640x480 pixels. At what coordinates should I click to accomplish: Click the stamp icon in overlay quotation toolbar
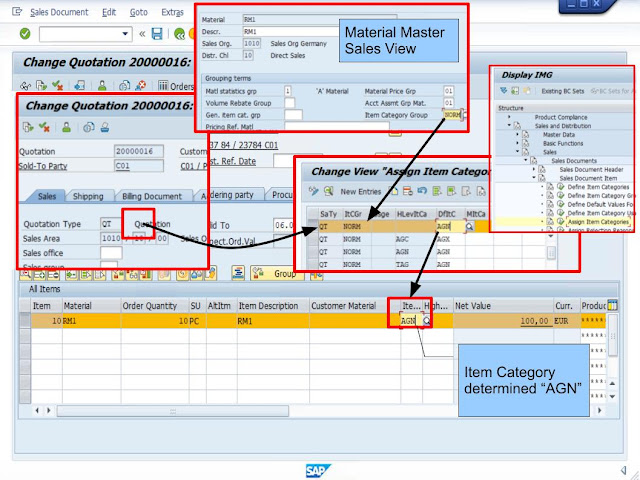pos(105,127)
